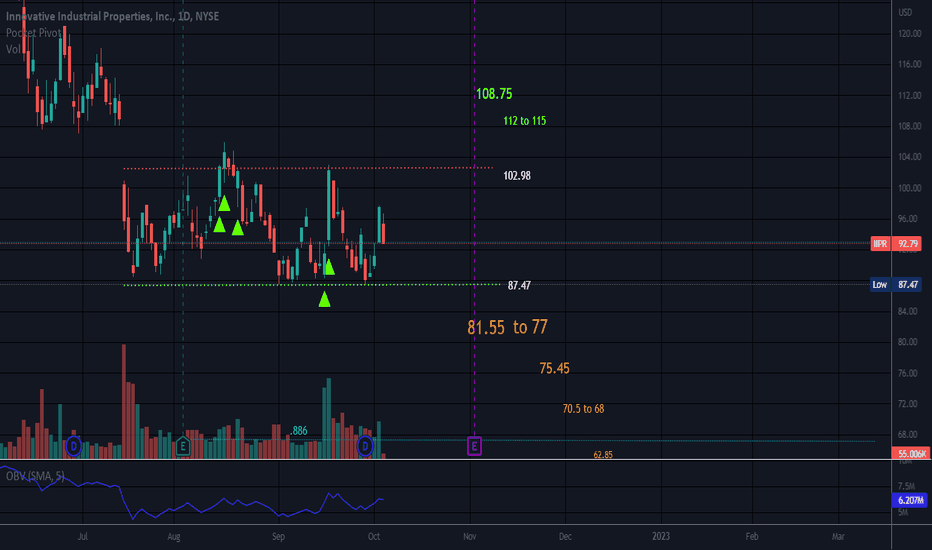
Task: Select the teal .886 label above volume bars
Action: tap(299, 430)
